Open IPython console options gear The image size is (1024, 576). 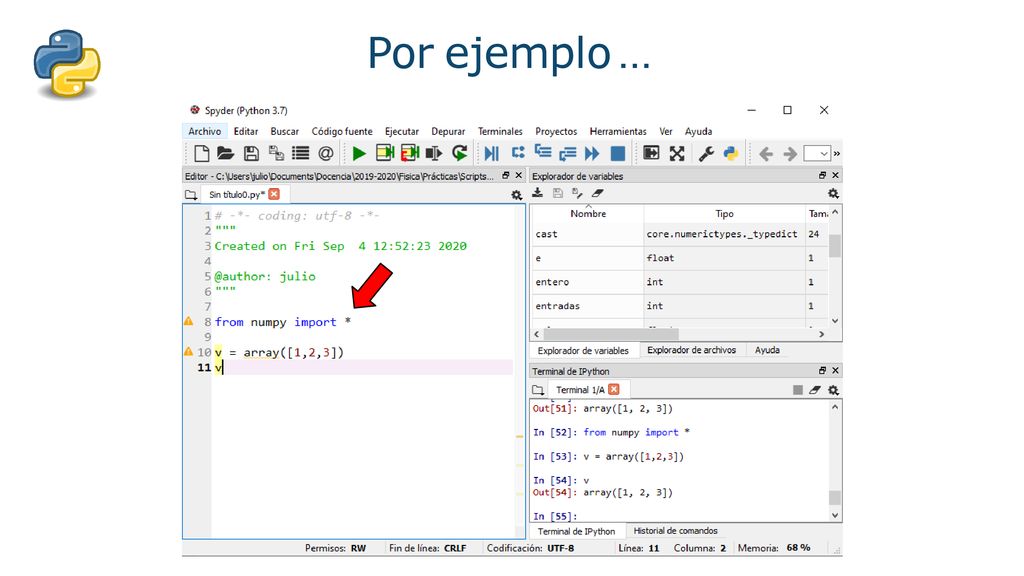point(833,390)
